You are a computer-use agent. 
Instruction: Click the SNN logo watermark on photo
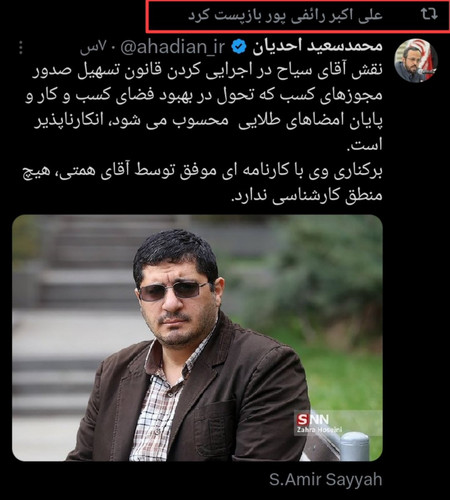(313, 419)
